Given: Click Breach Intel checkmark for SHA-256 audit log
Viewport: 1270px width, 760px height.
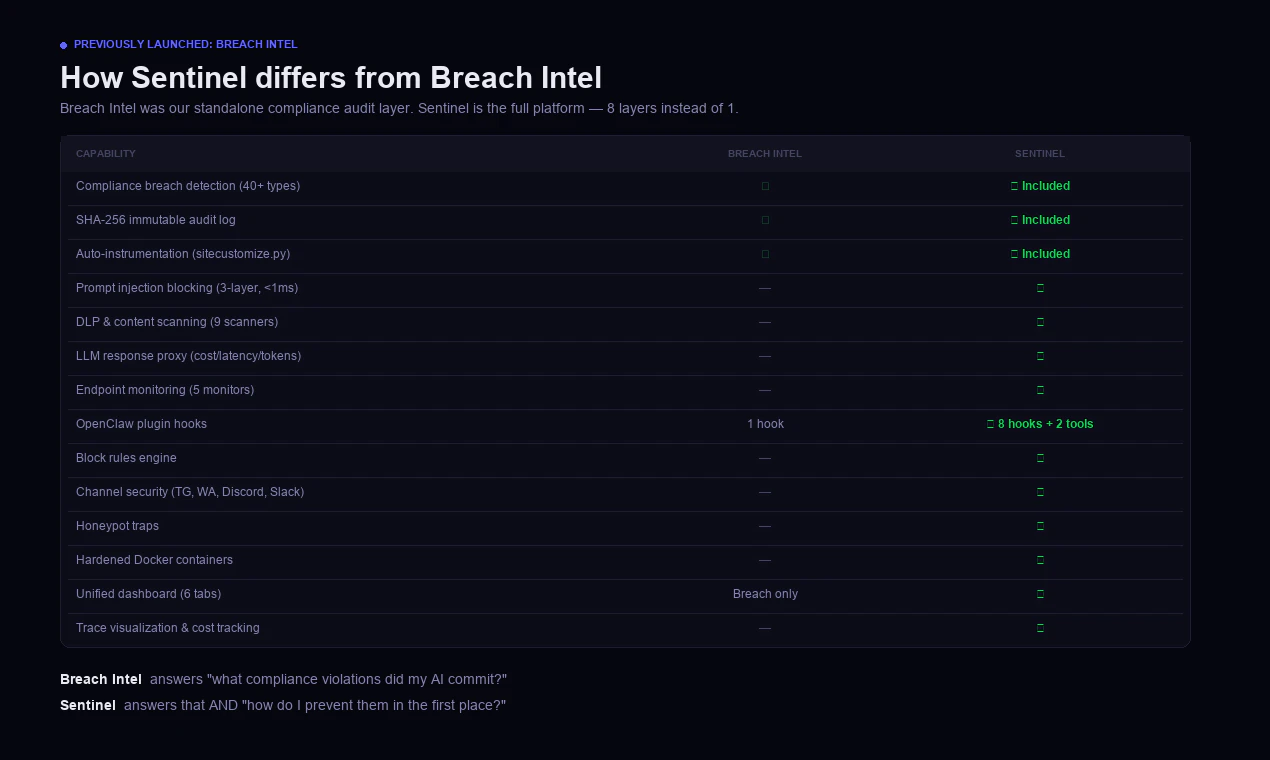Looking at the screenshot, I should [765, 220].
